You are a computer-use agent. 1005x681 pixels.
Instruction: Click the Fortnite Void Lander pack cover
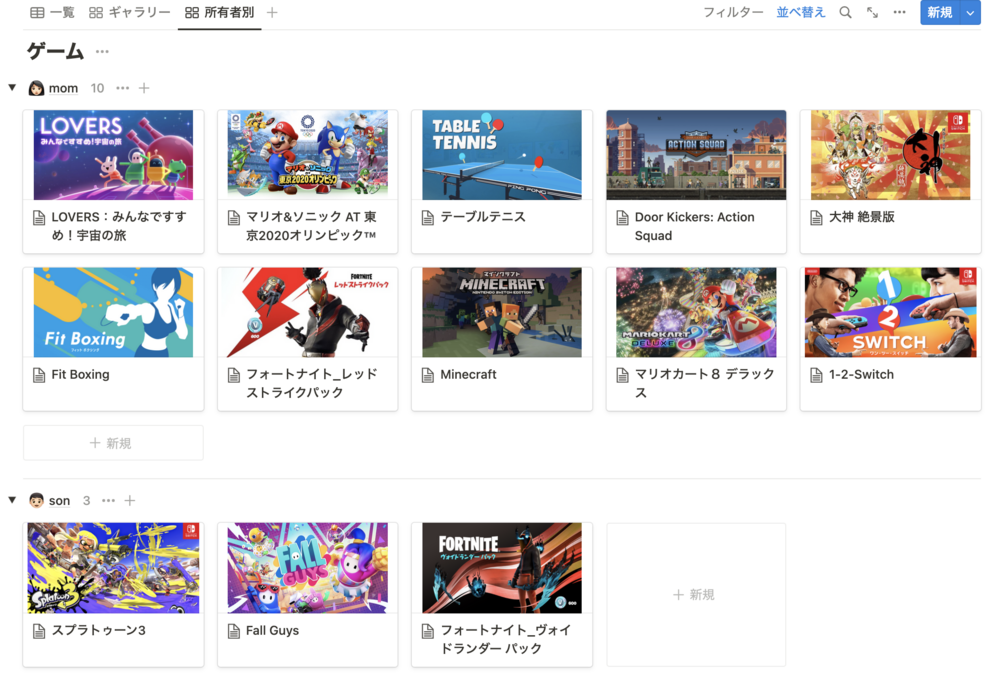point(502,568)
